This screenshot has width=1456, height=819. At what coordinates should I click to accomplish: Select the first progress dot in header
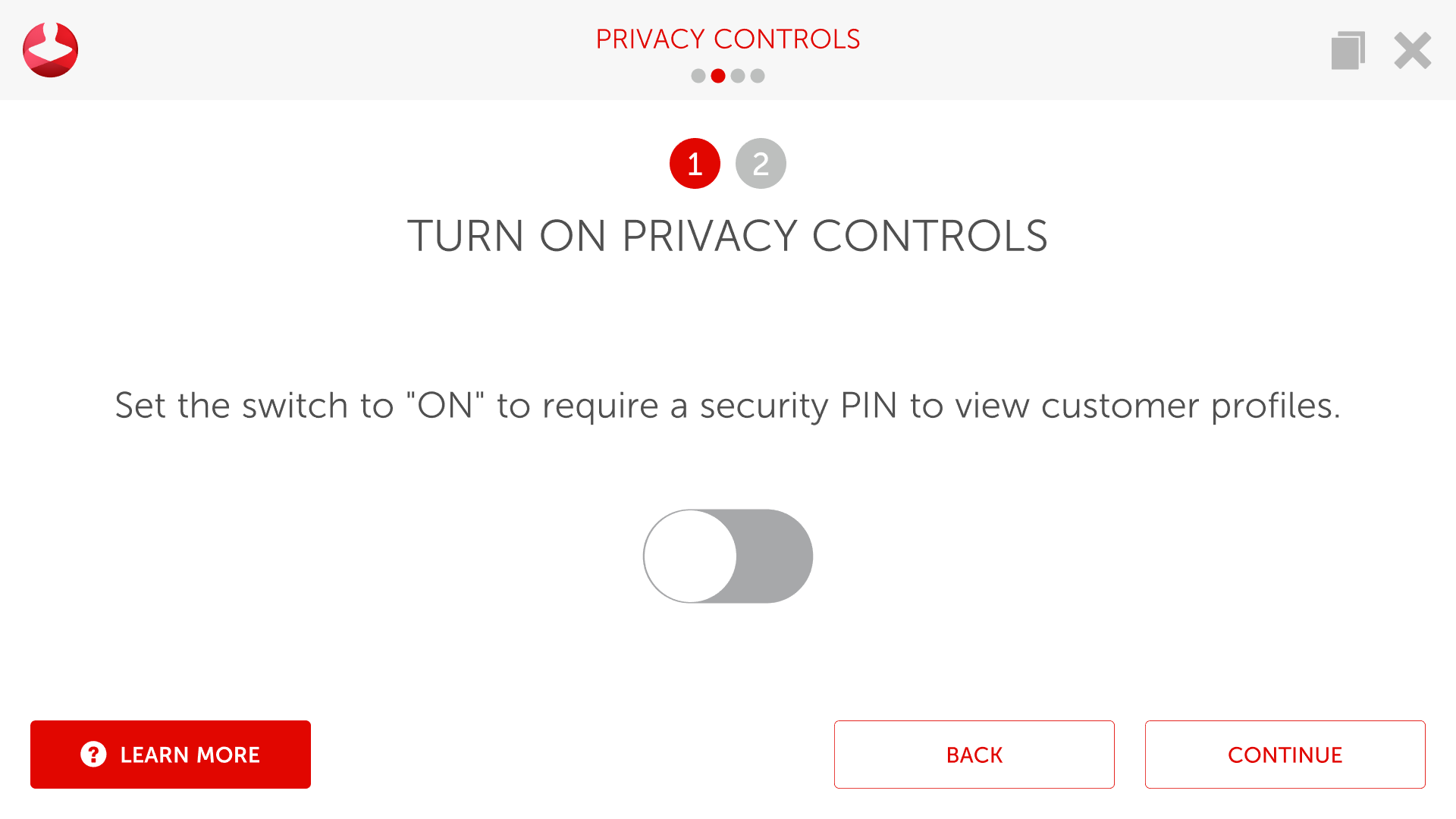coord(698,76)
